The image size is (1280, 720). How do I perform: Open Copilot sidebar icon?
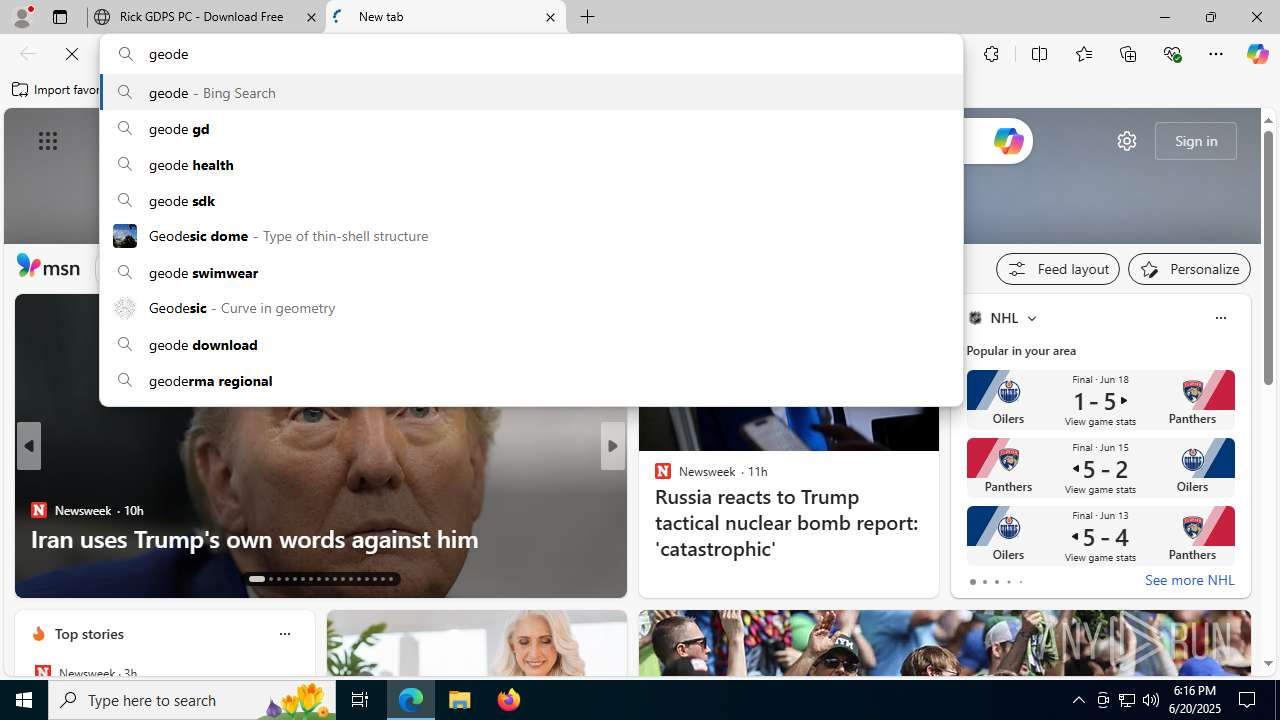click(1257, 54)
